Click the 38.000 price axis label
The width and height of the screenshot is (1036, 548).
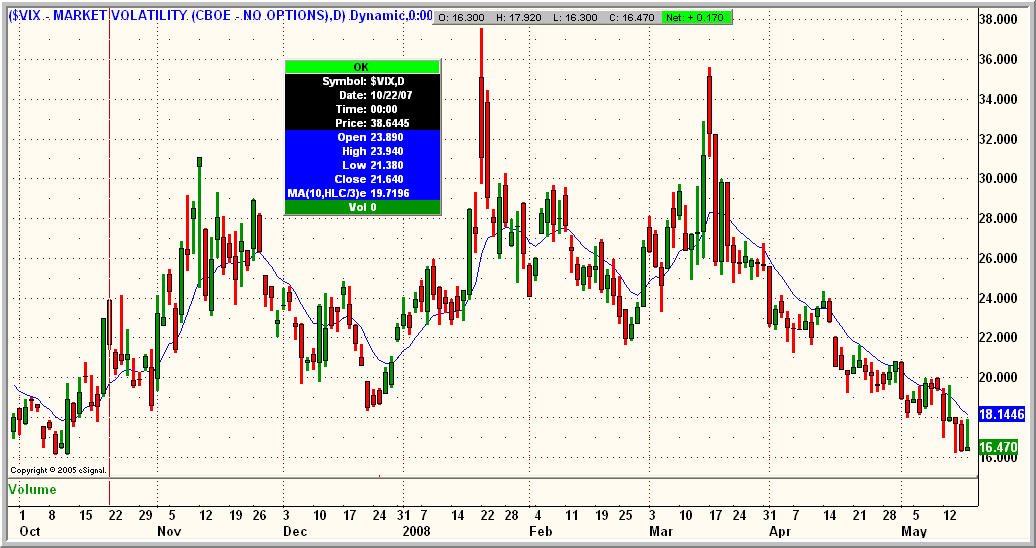pos(998,20)
